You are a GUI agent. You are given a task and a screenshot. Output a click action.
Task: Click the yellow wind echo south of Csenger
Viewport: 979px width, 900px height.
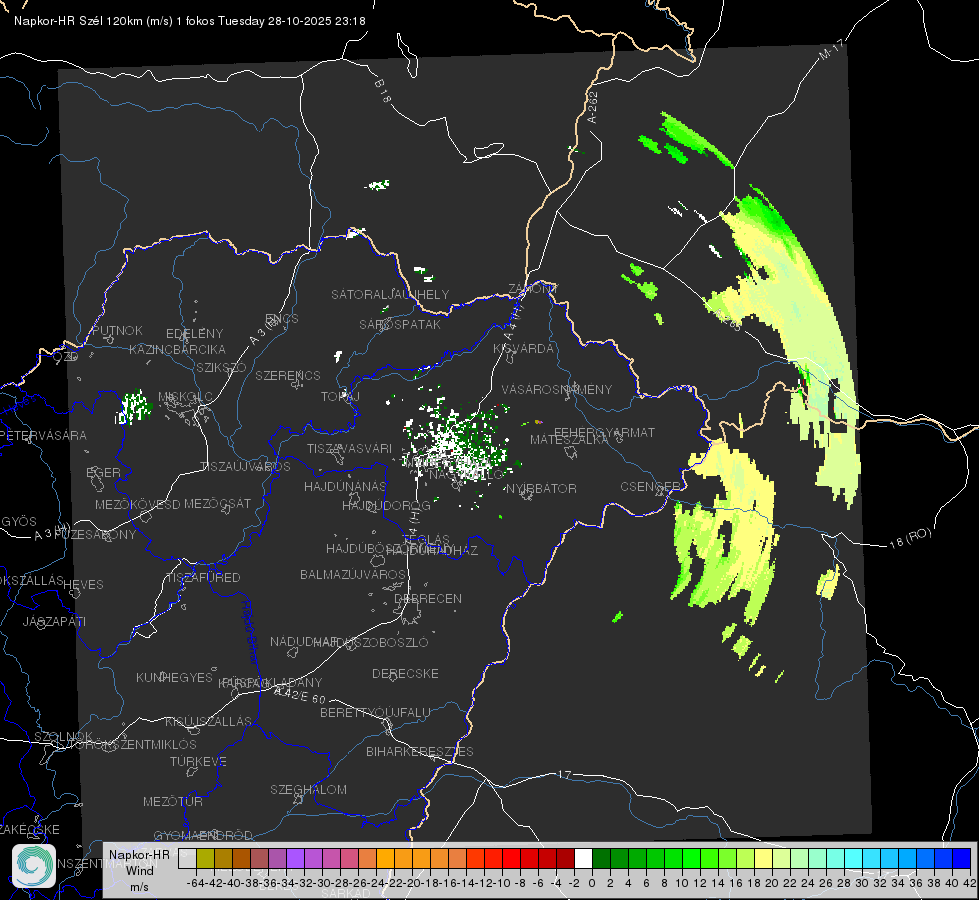tap(727, 531)
